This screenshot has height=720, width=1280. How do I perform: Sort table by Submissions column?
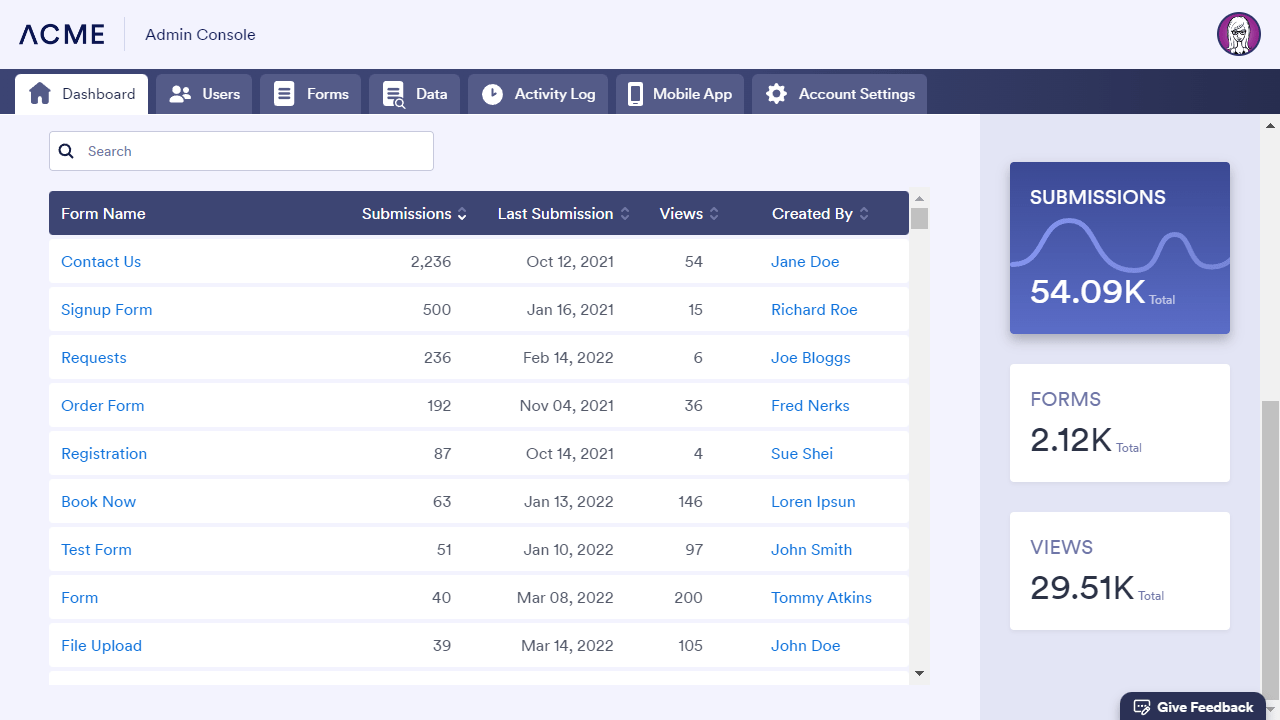tap(462, 214)
